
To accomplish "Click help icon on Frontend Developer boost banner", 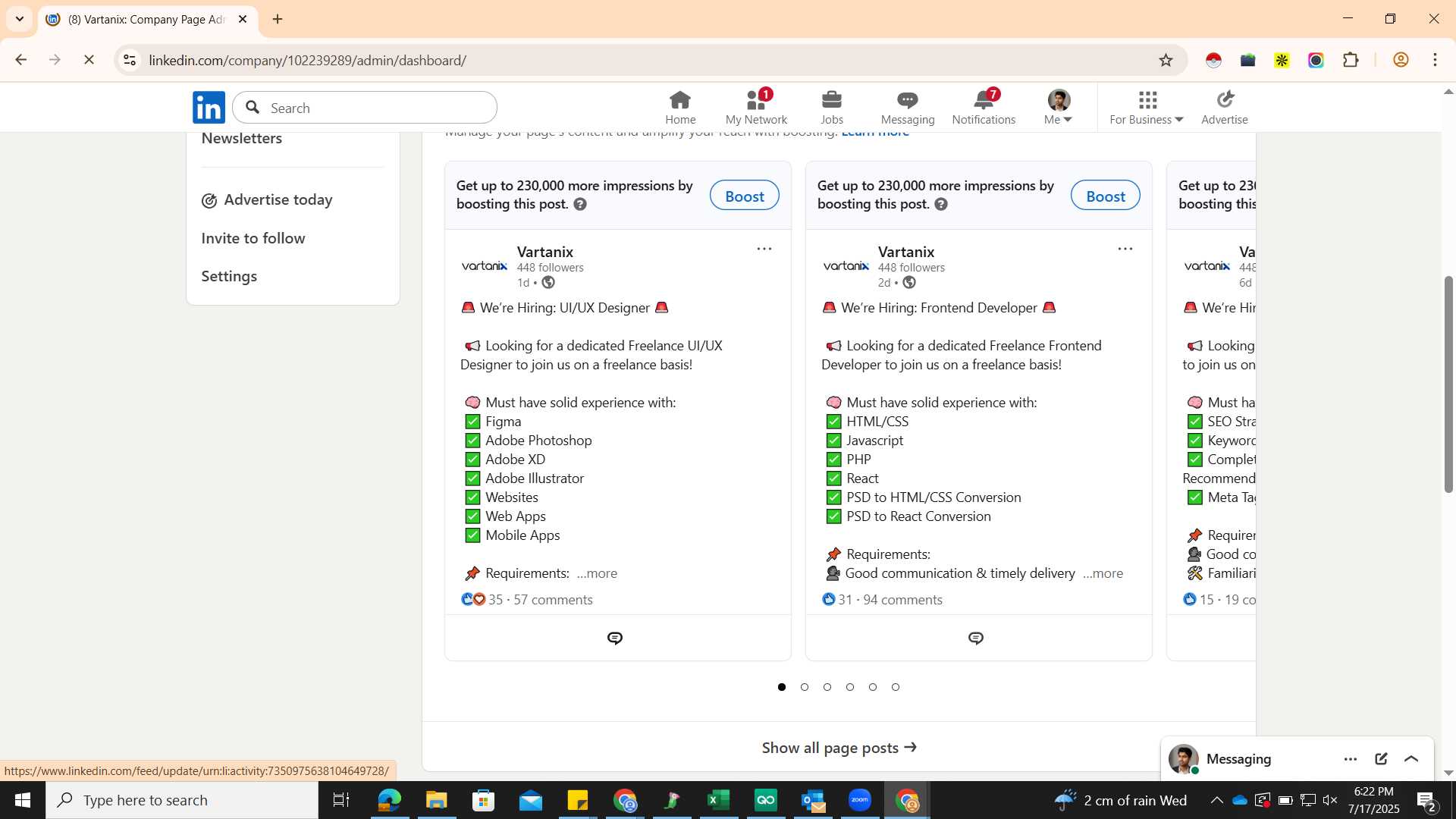I will coord(941,204).
